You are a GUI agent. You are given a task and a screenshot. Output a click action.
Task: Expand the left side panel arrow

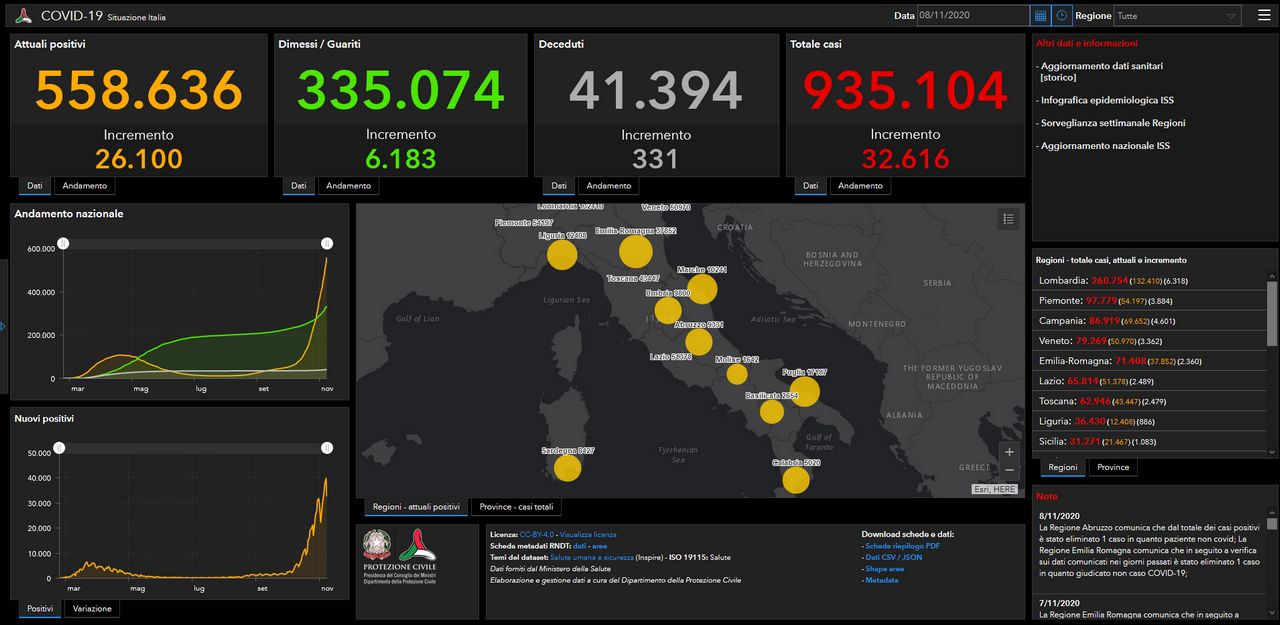pos(3,326)
